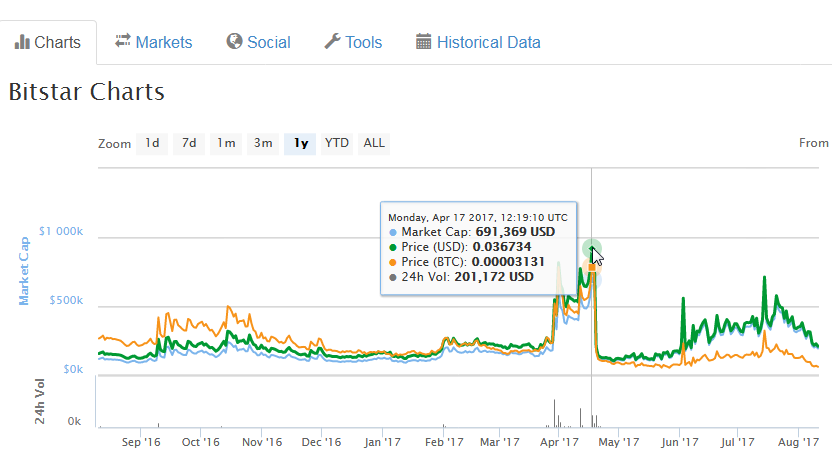The width and height of the screenshot is (832, 465).
Task: Click the May '17 date label
Action: 619,442
